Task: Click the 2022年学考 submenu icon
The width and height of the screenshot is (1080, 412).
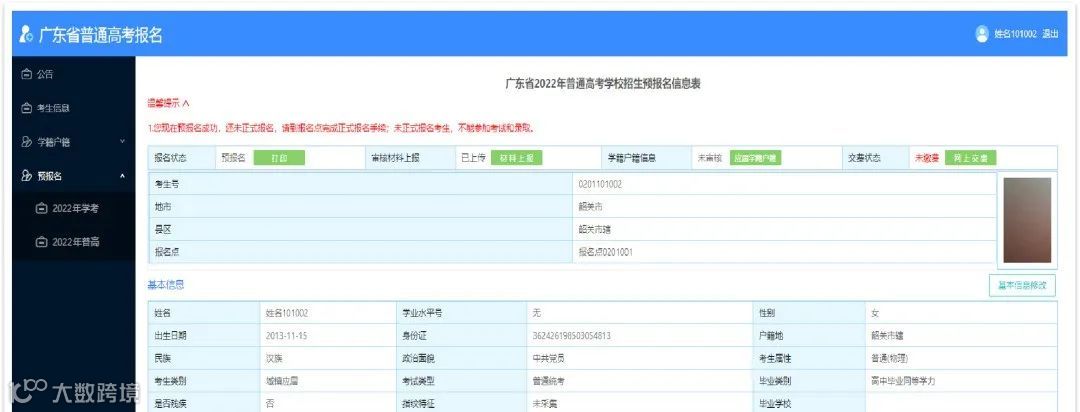Action: (x=41, y=208)
